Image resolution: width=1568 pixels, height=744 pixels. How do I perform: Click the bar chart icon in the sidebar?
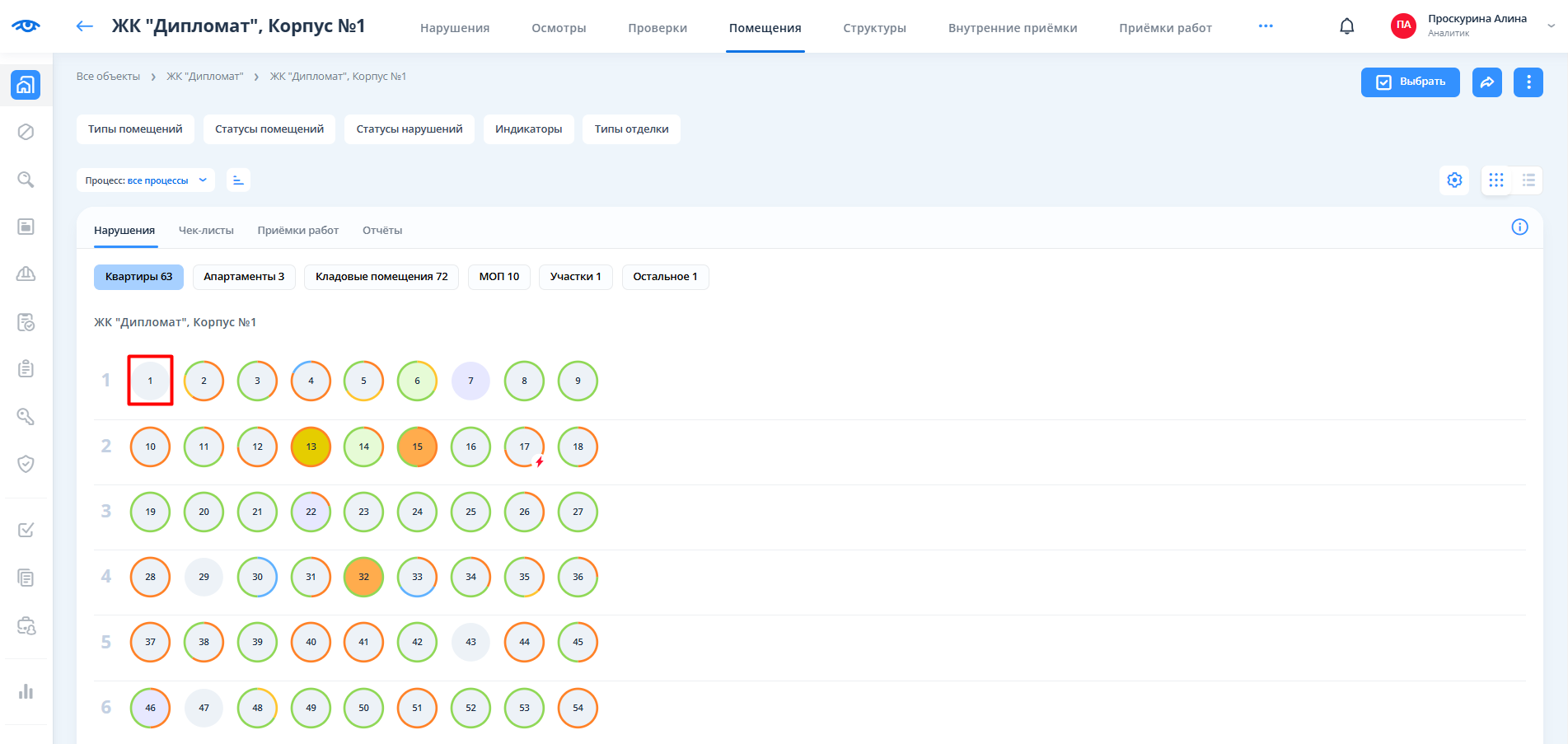(26, 691)
